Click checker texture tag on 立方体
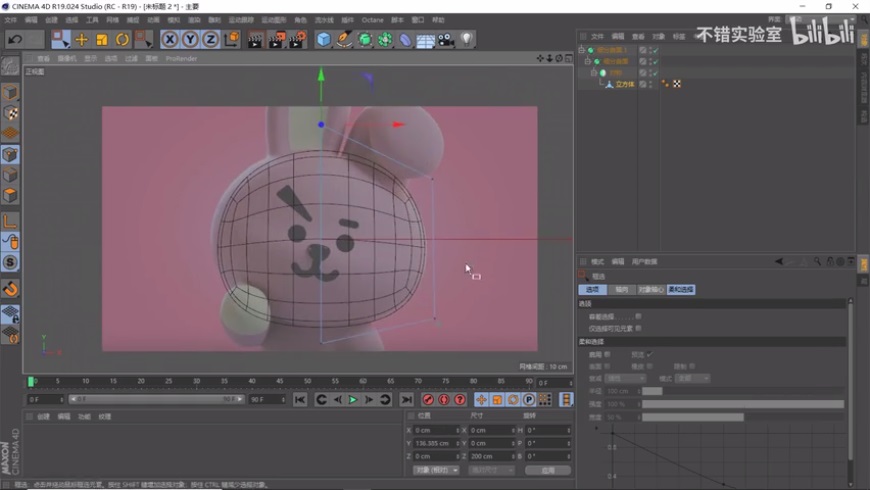870x490 pixels. click(x=676, y=84)
